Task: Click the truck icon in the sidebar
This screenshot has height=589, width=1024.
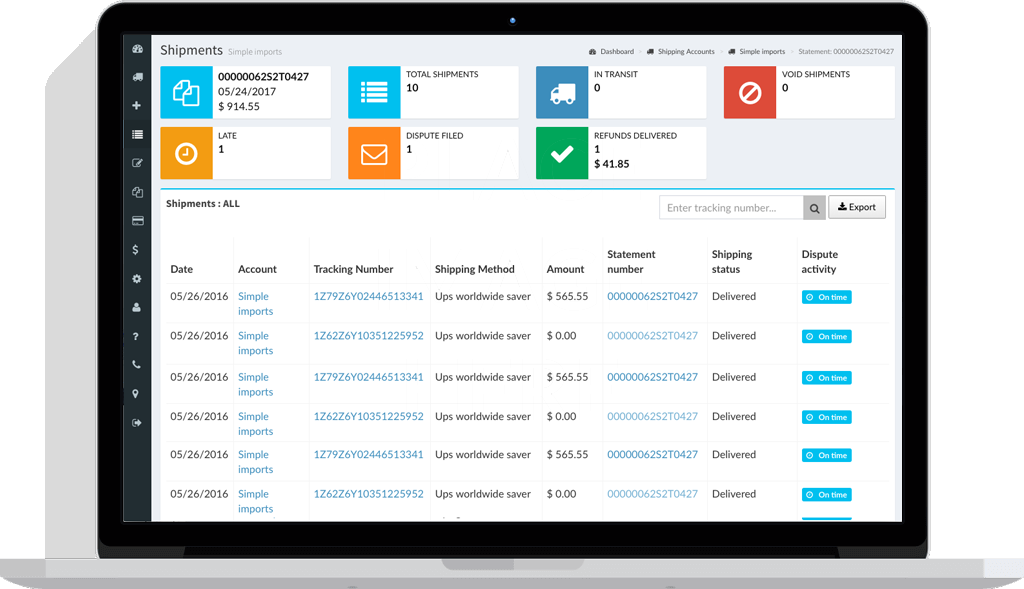Action: (x=136, y=77)
